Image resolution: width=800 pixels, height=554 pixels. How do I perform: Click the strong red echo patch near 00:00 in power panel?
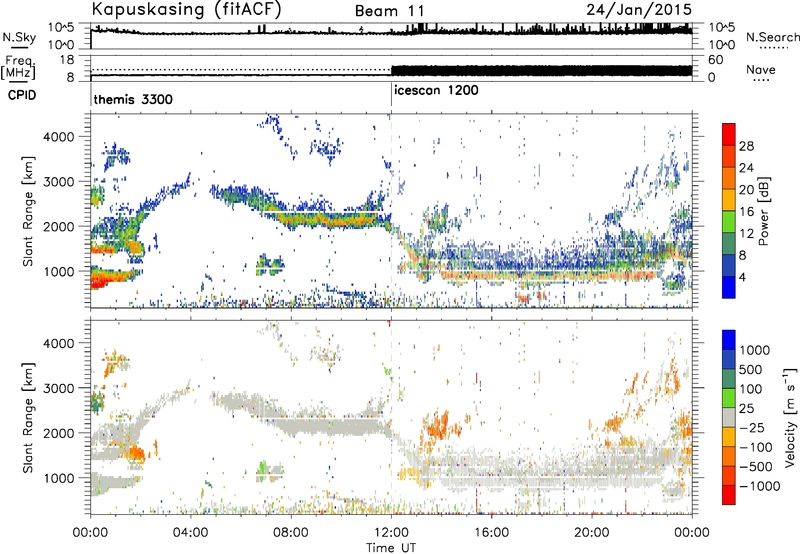[106, 279]
